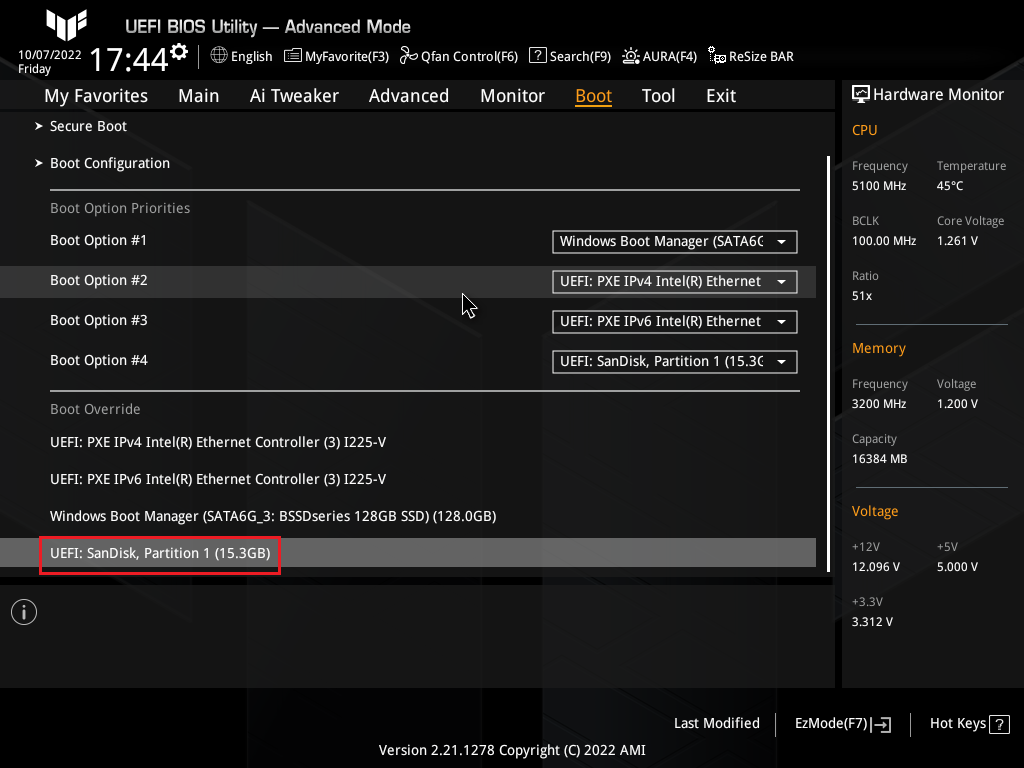Switch to the Main tab
This screenshot has height=768, width=1024.
(199, 96)
